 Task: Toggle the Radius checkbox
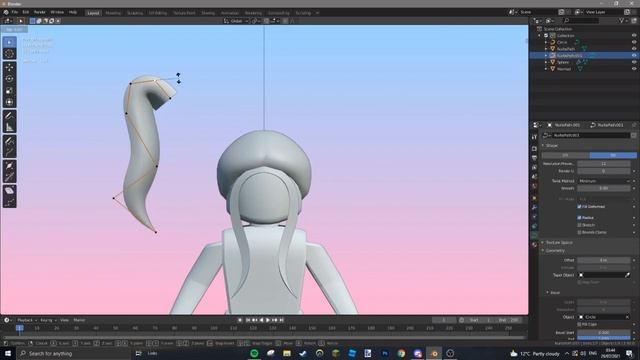tap(579, 218)
